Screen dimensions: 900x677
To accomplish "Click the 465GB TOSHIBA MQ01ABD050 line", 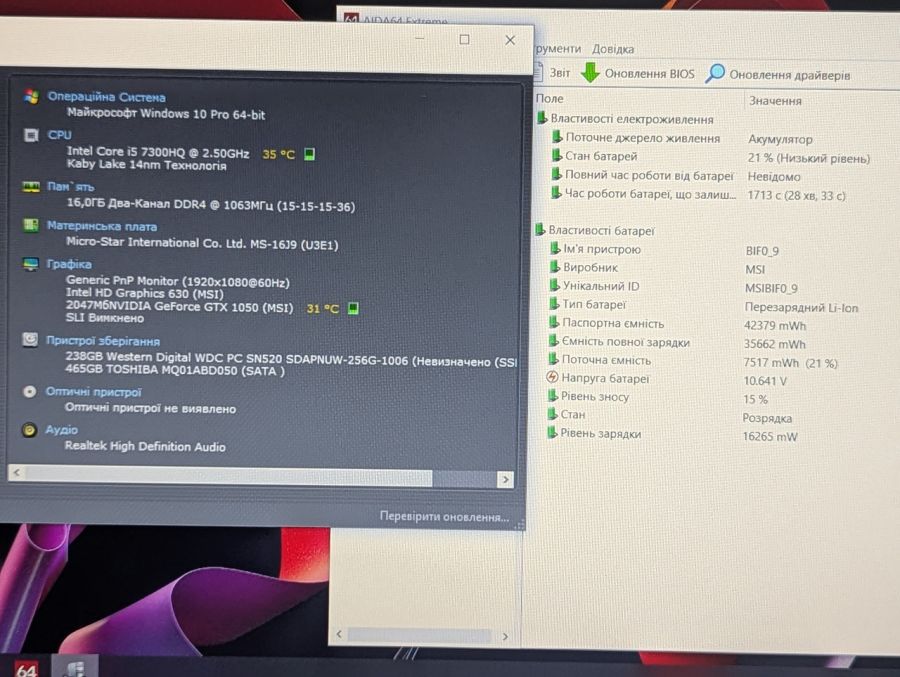I will pos(175,370).
